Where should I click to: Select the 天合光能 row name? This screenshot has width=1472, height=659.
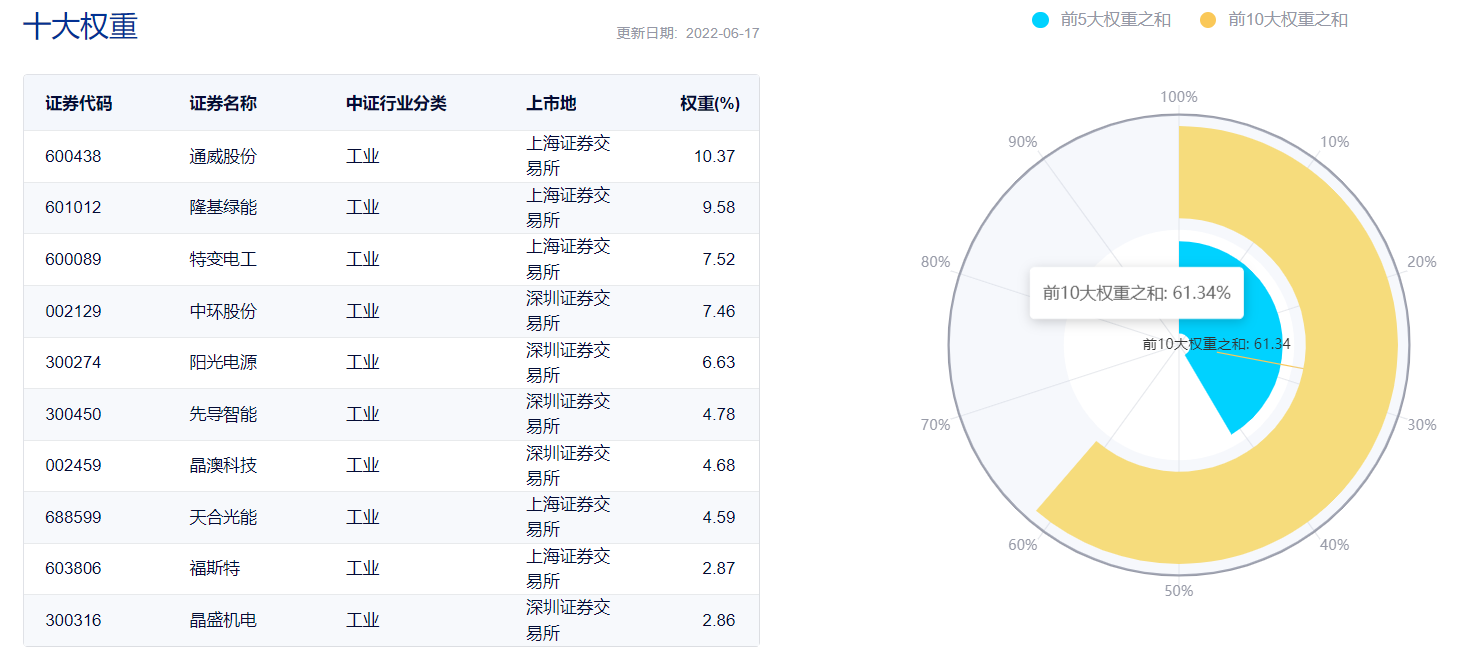point(223,517)
